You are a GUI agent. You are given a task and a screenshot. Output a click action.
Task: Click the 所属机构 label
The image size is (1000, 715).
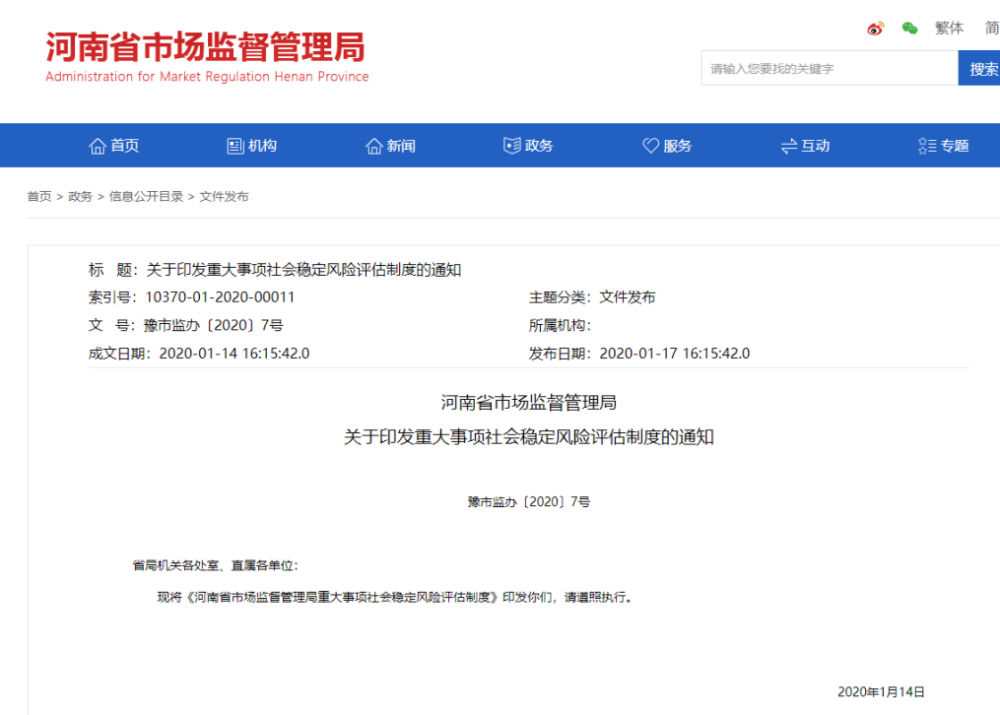(x=559, y=325)
